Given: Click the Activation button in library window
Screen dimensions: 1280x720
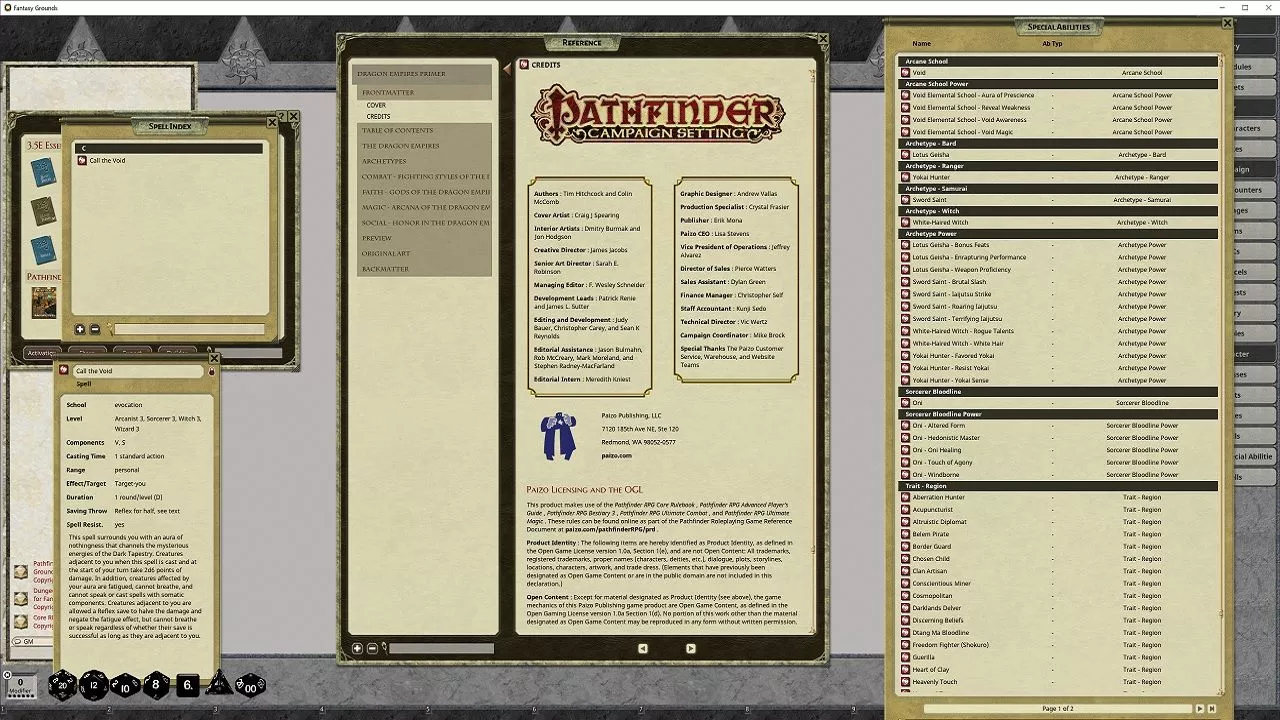Looking at the screenshot, I should tap(44, 353).
